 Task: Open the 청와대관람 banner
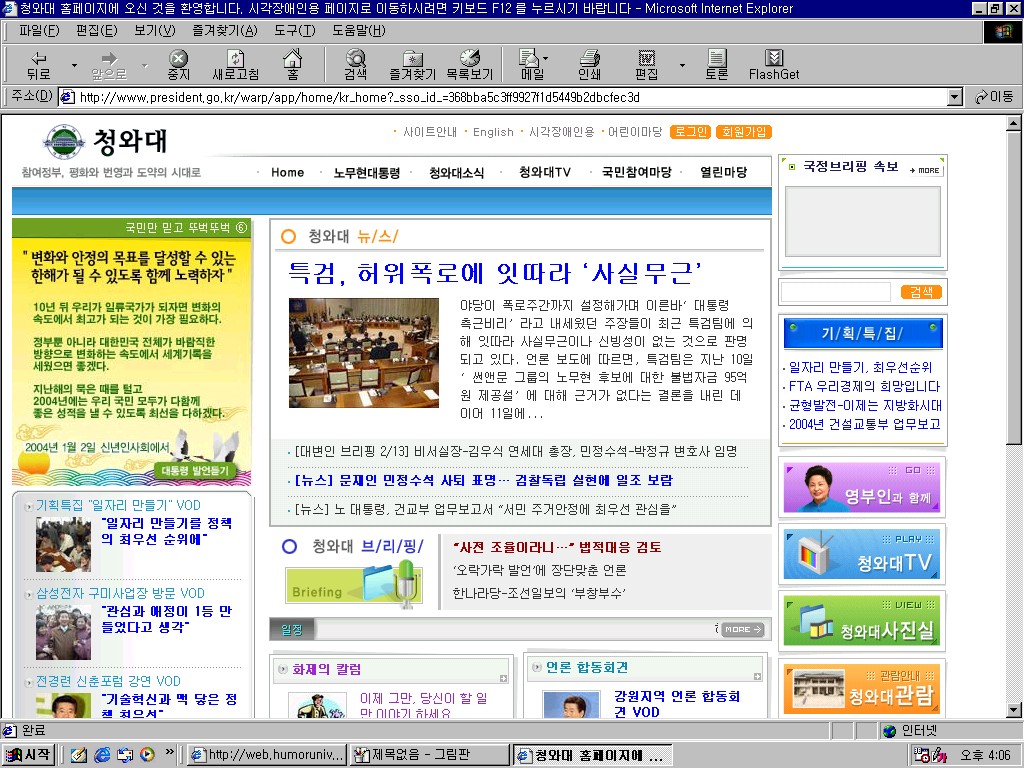click(x=861, y=689)
